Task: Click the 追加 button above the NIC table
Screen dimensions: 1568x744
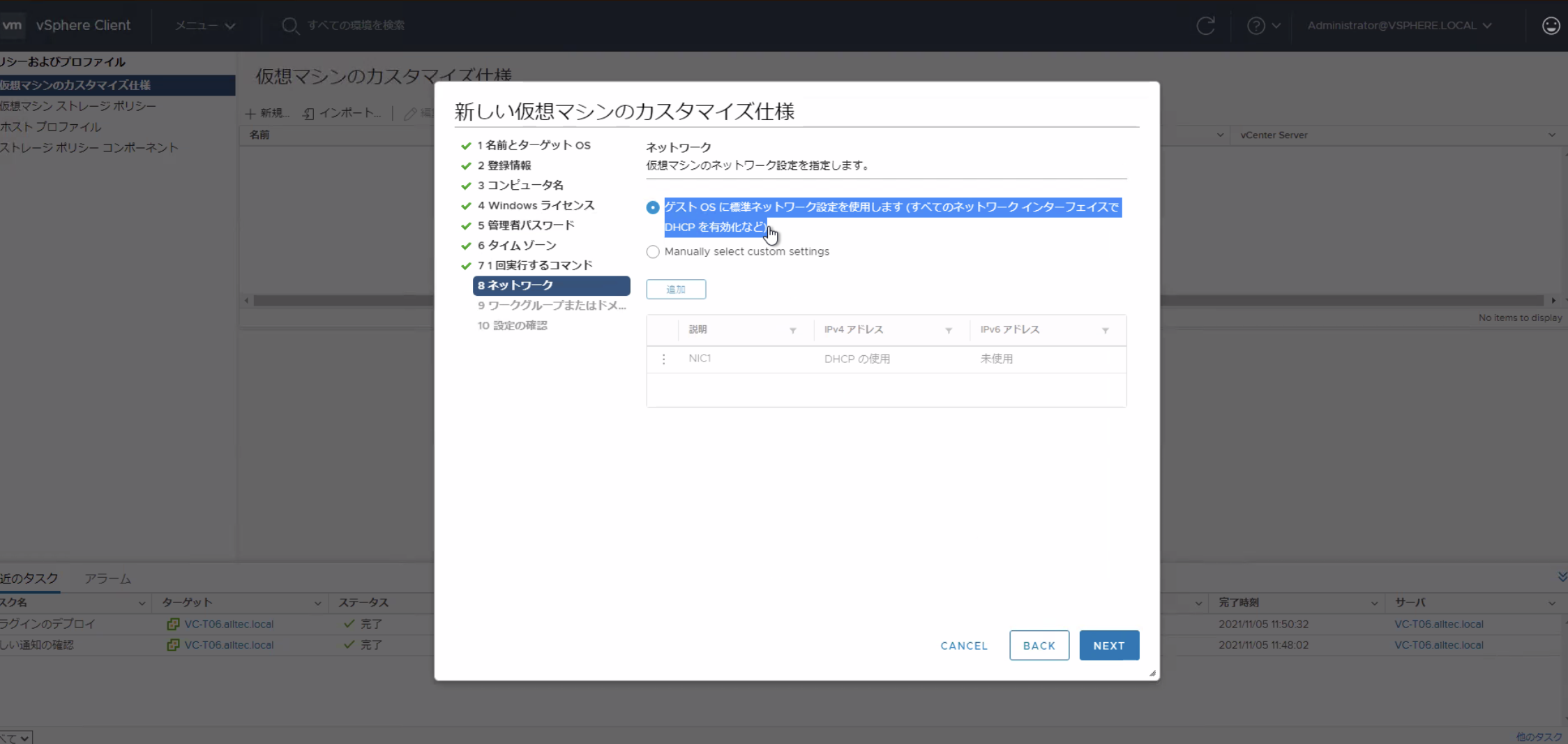Action: [x=675, y=288]
